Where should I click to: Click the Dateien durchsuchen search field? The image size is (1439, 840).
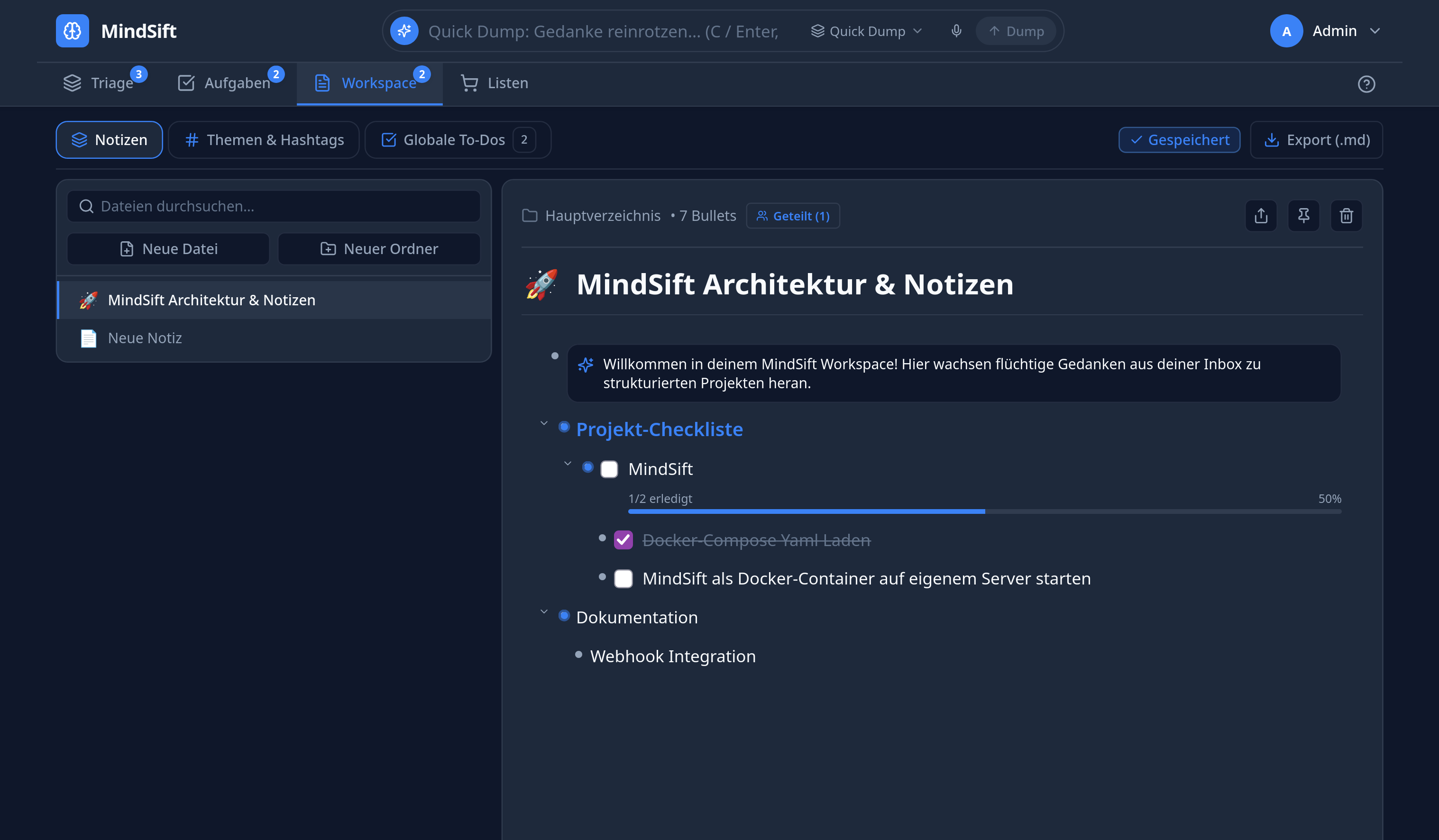point(274,206)
